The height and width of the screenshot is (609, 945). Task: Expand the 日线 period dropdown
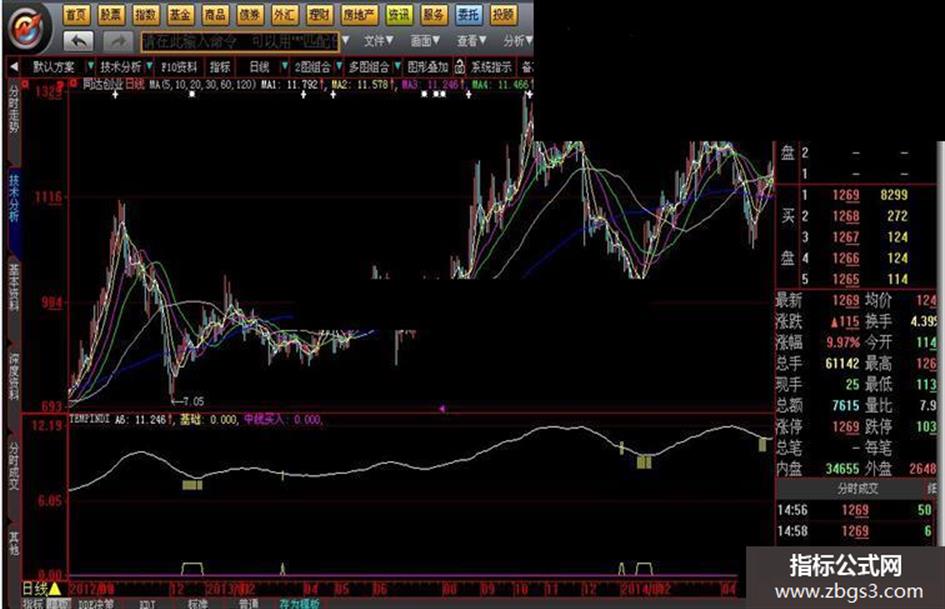284,66
